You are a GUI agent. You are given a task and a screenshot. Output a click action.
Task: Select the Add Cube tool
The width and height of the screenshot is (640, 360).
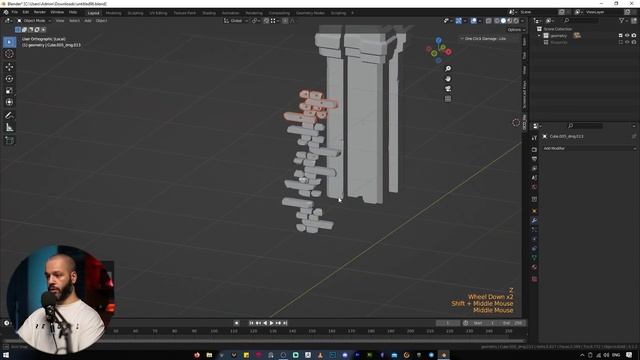tap(9, 140)
